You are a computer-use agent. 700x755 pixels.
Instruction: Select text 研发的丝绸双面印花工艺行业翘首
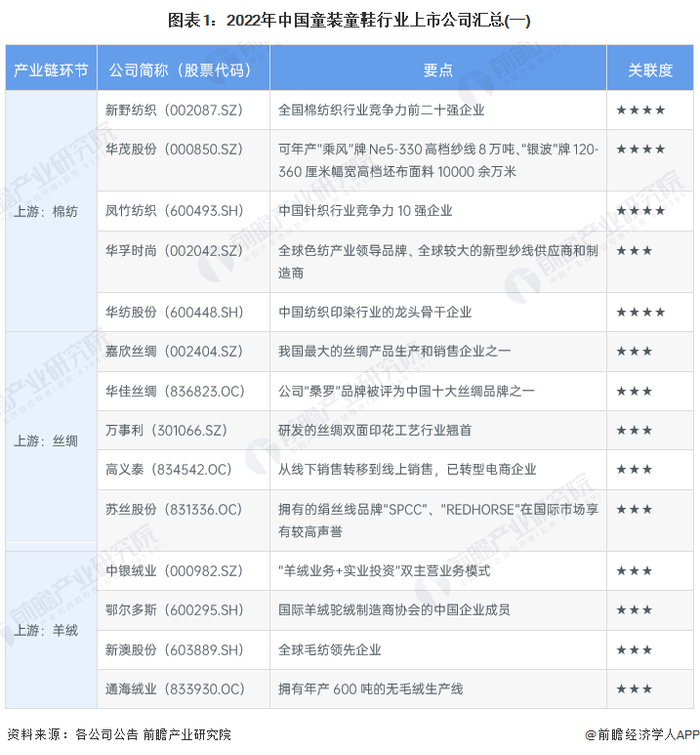tap(375, 430)
